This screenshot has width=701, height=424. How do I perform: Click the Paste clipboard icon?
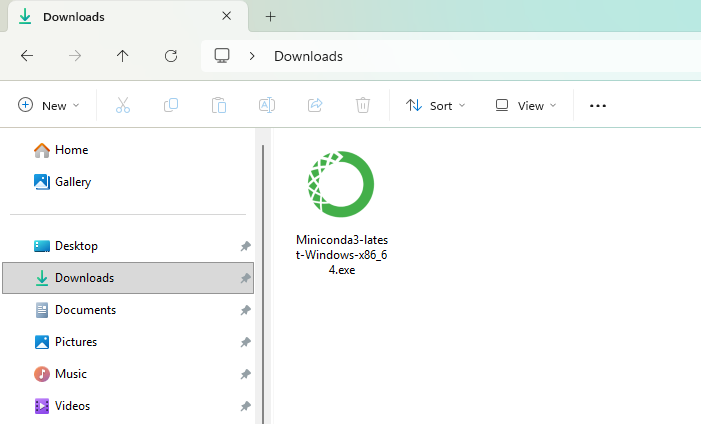pyautogui.click(x=219, y=106)
